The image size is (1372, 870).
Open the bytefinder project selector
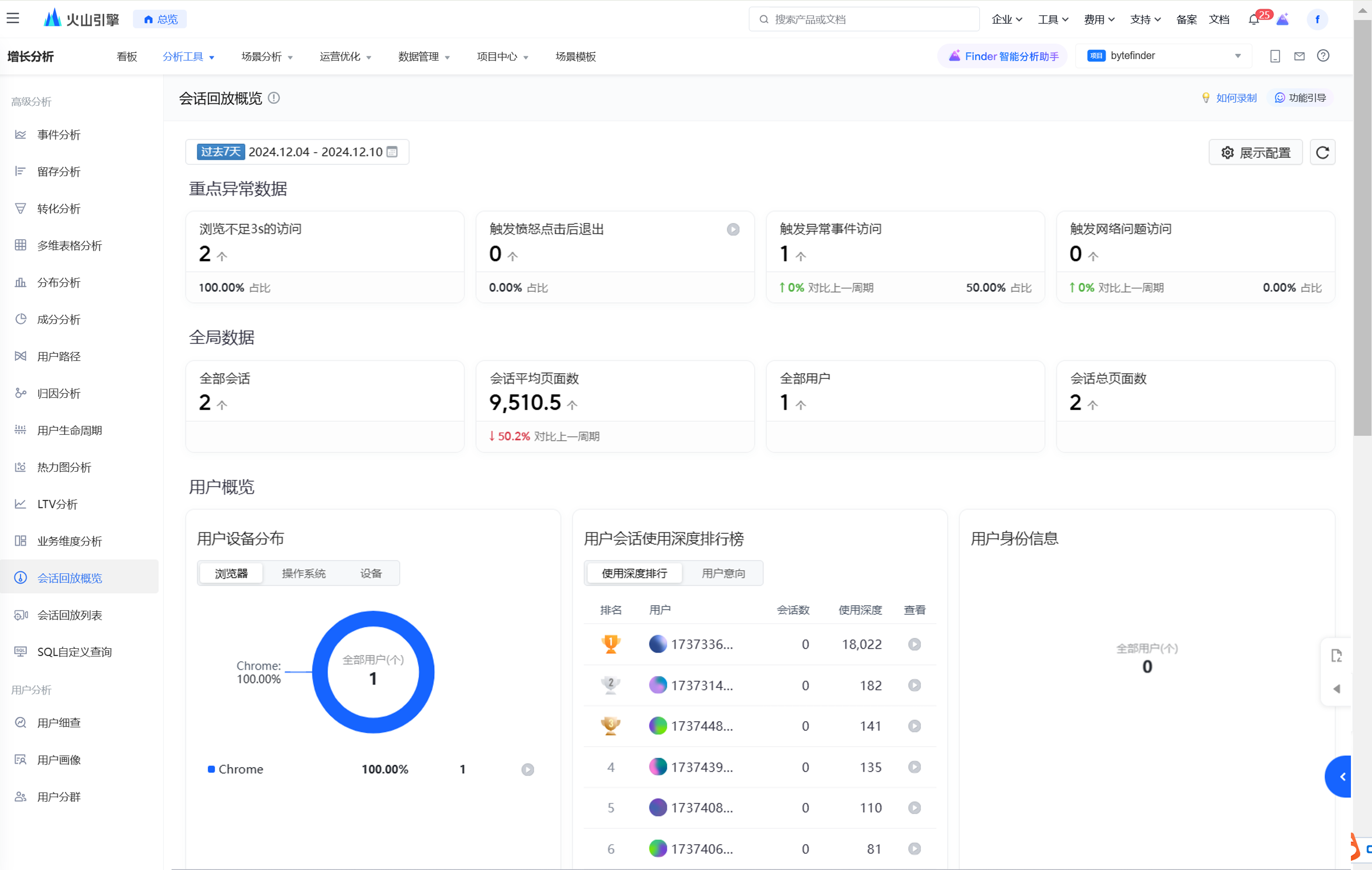(1164, 56)
